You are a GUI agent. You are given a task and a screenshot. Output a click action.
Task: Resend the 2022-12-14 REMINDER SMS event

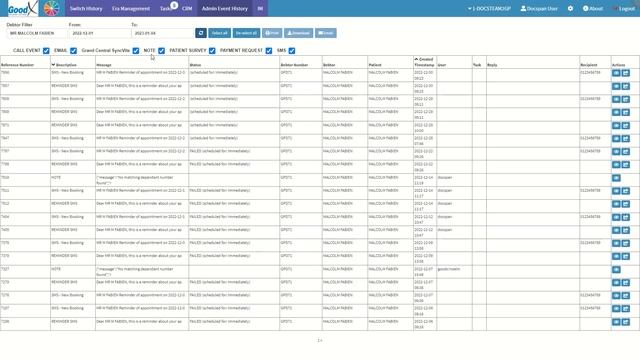pyautogui.click(x=626, y=204)
